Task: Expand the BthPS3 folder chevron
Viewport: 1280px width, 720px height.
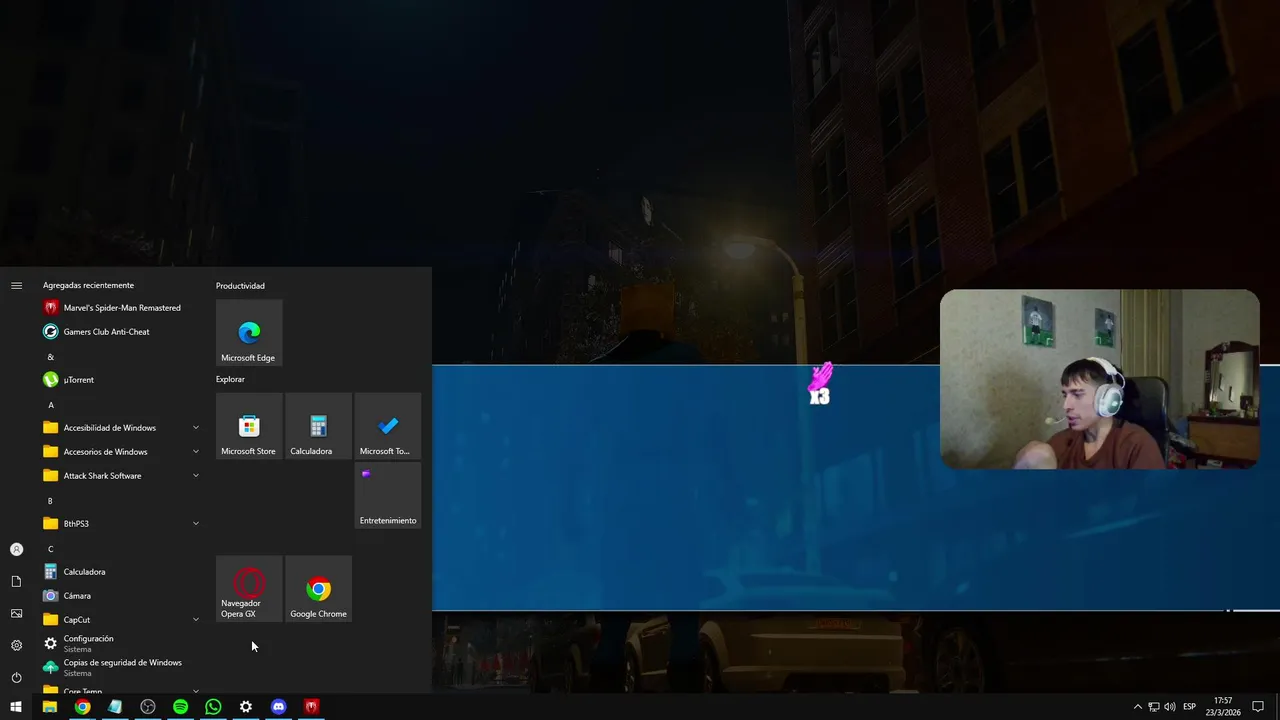Action: (196, 524)
